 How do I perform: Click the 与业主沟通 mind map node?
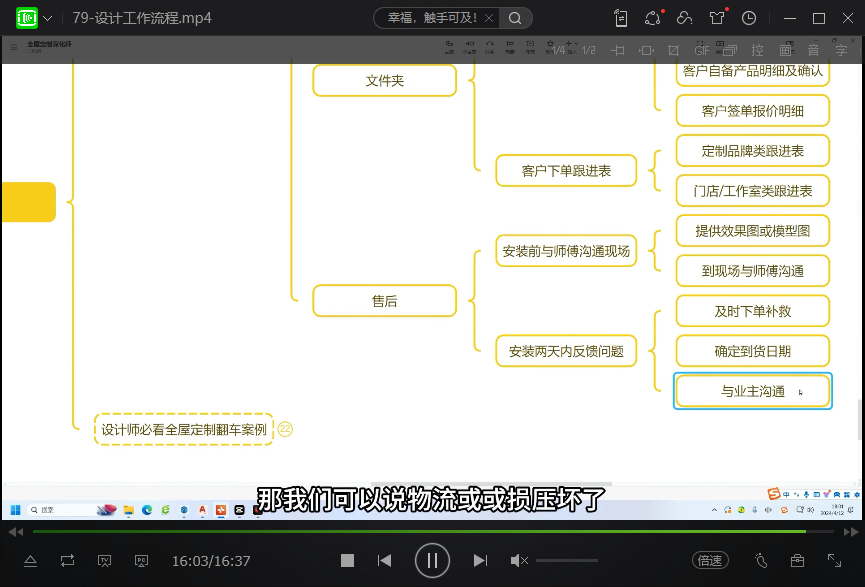pyautogui.click(x=752, y=391)
